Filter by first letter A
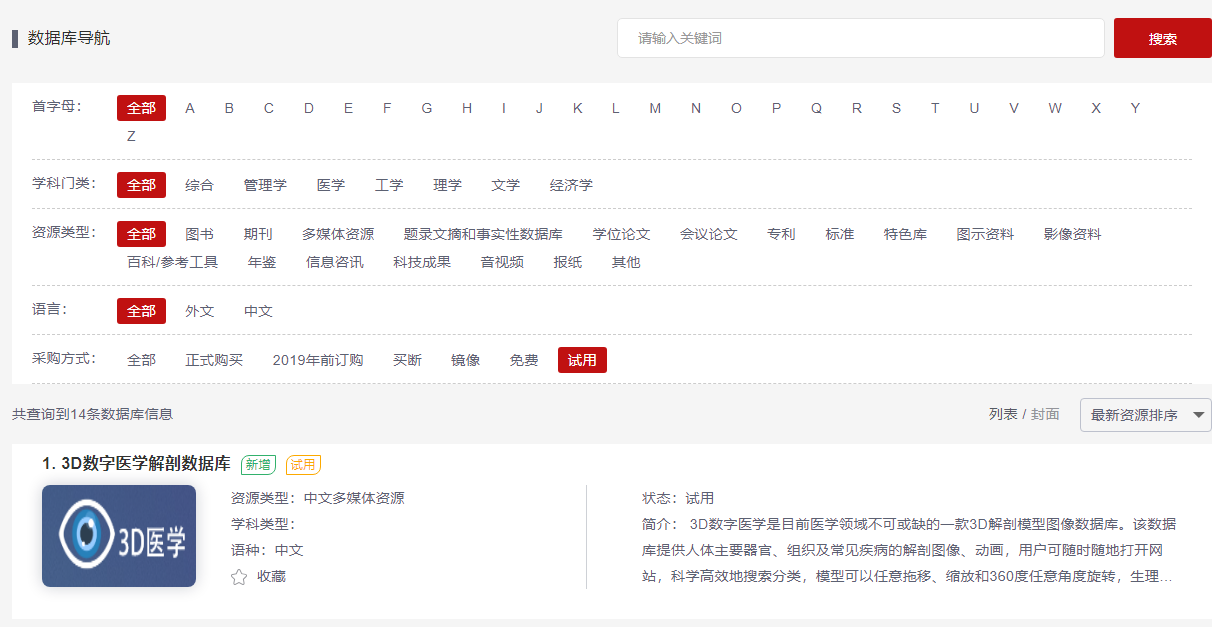This screenshot has height=627, width=1212. pos(190,108)
